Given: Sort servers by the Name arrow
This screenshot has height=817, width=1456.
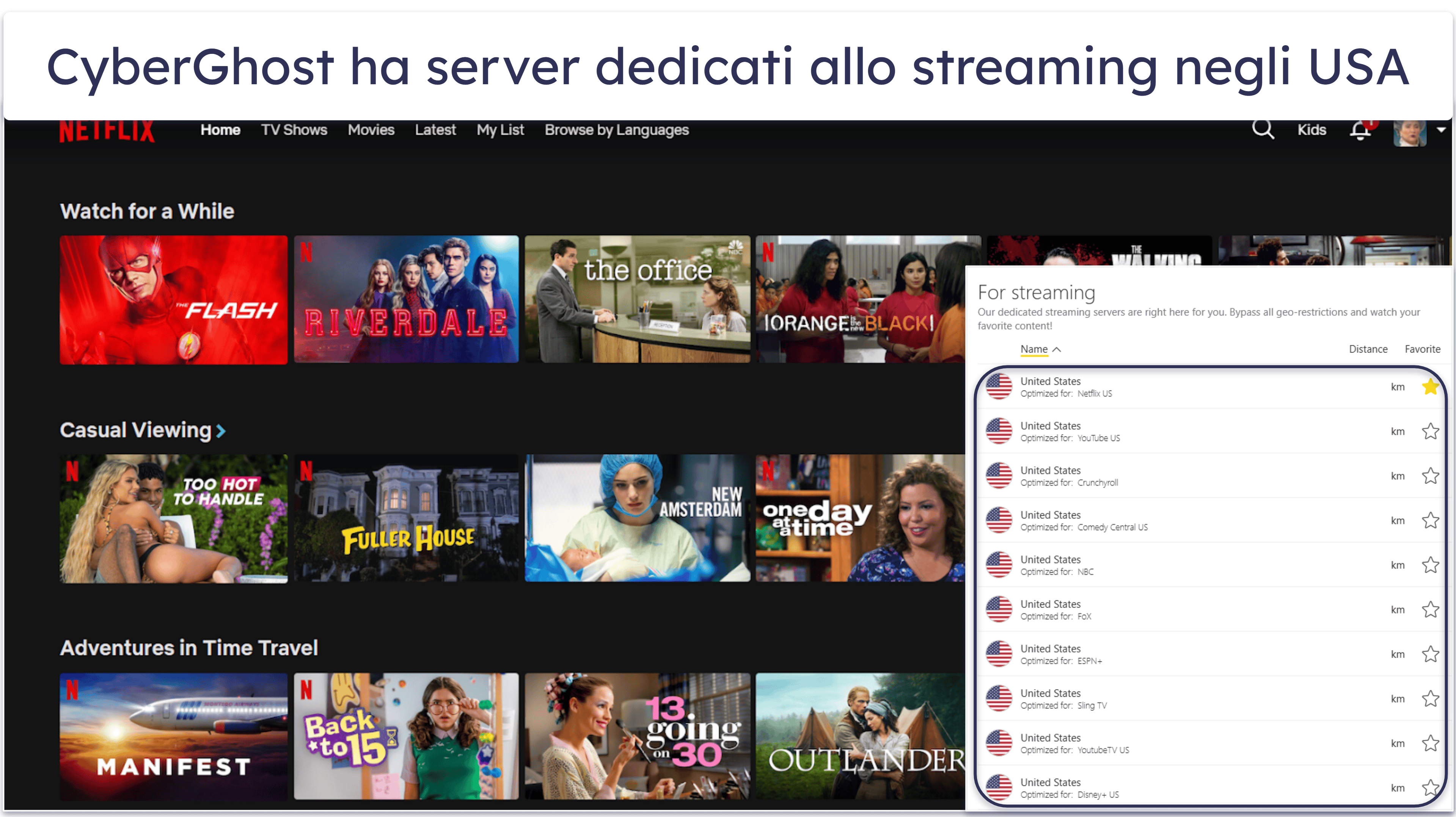Looking at the screenshot, I should pyautogui.click(x=1056, y=349).
